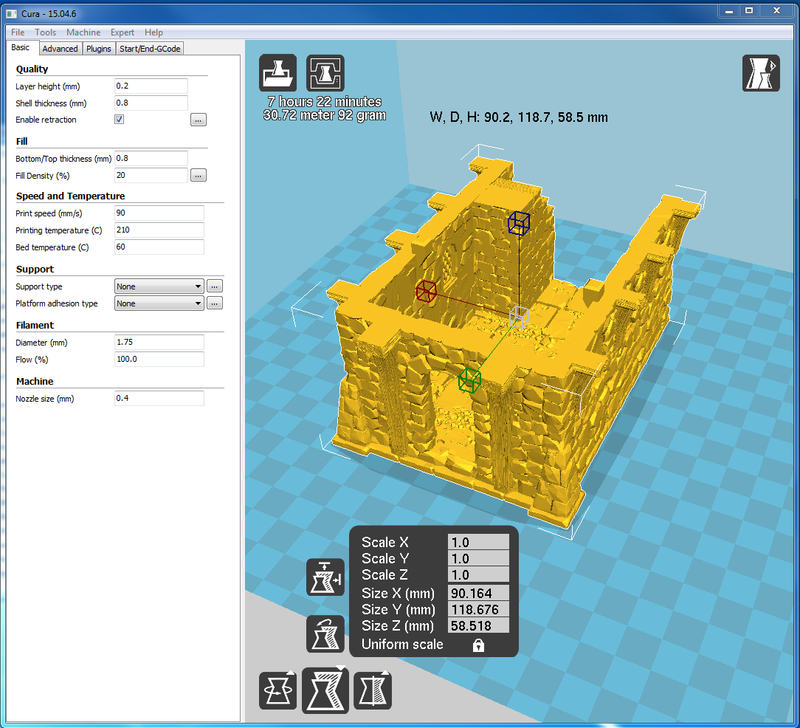Close the Cura window
The image size is (800, 728).
pyautogui.click(x=777, y=10)
